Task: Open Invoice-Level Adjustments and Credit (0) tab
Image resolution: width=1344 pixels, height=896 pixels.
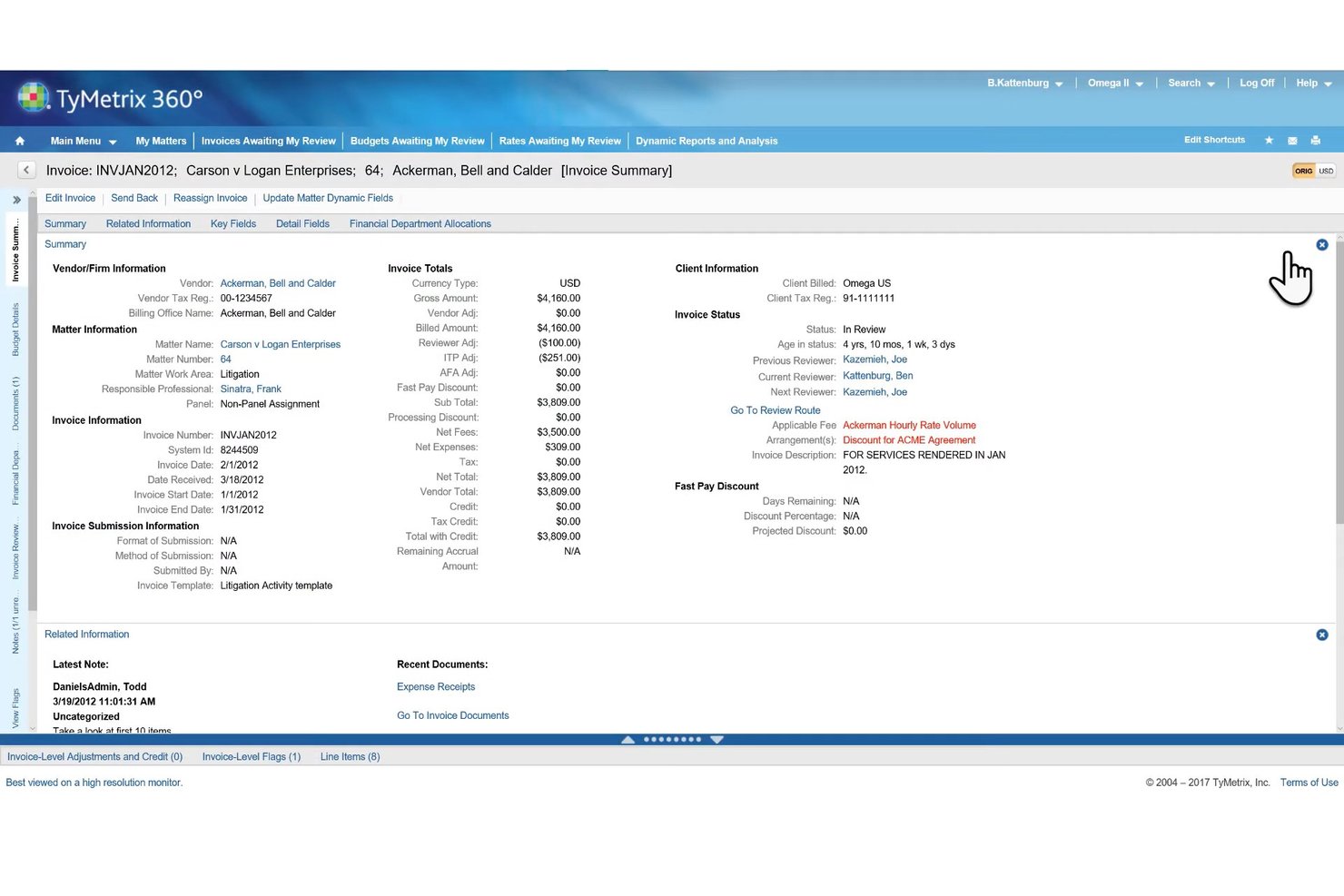Action: [95, 757]
